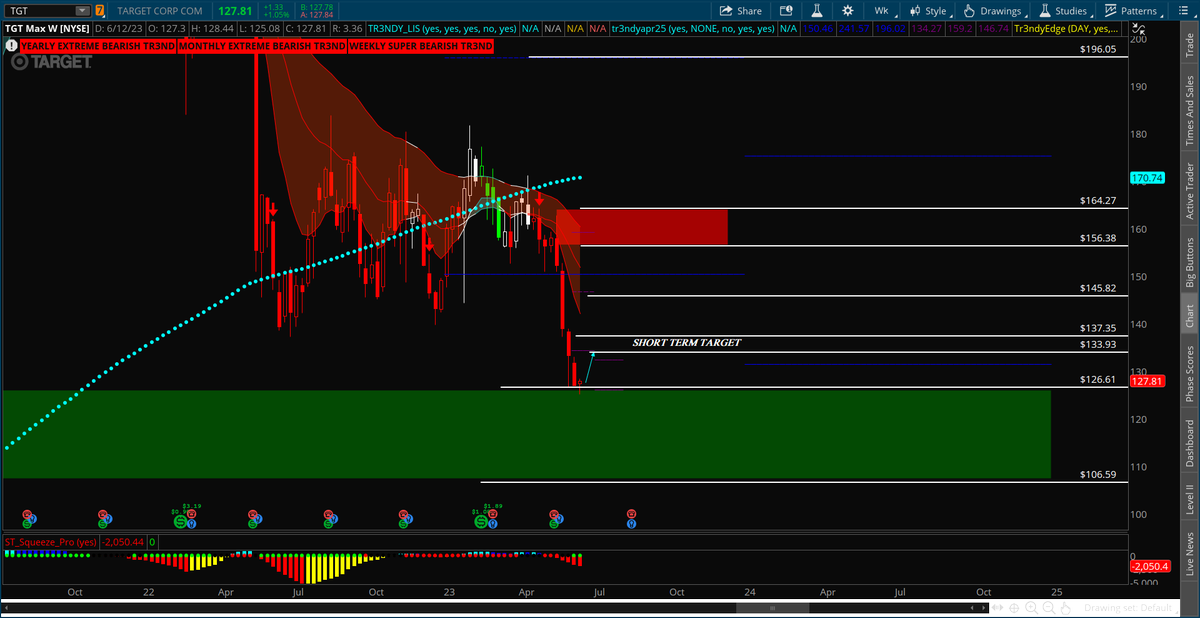The width and height of the screenshot is (1200, 618).
Task: Click the $106.59 price level label
Action: [1097, 474]
